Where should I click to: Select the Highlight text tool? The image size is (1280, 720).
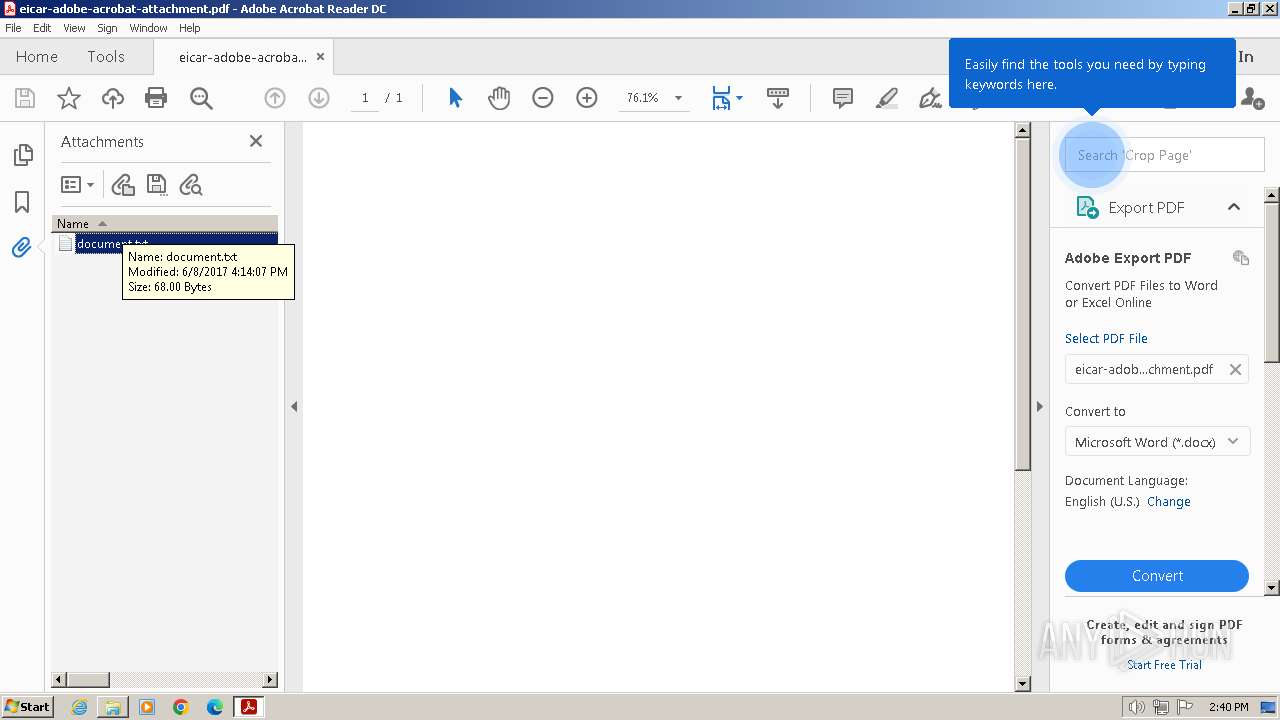pyautogui.click(x=887, y=98)
